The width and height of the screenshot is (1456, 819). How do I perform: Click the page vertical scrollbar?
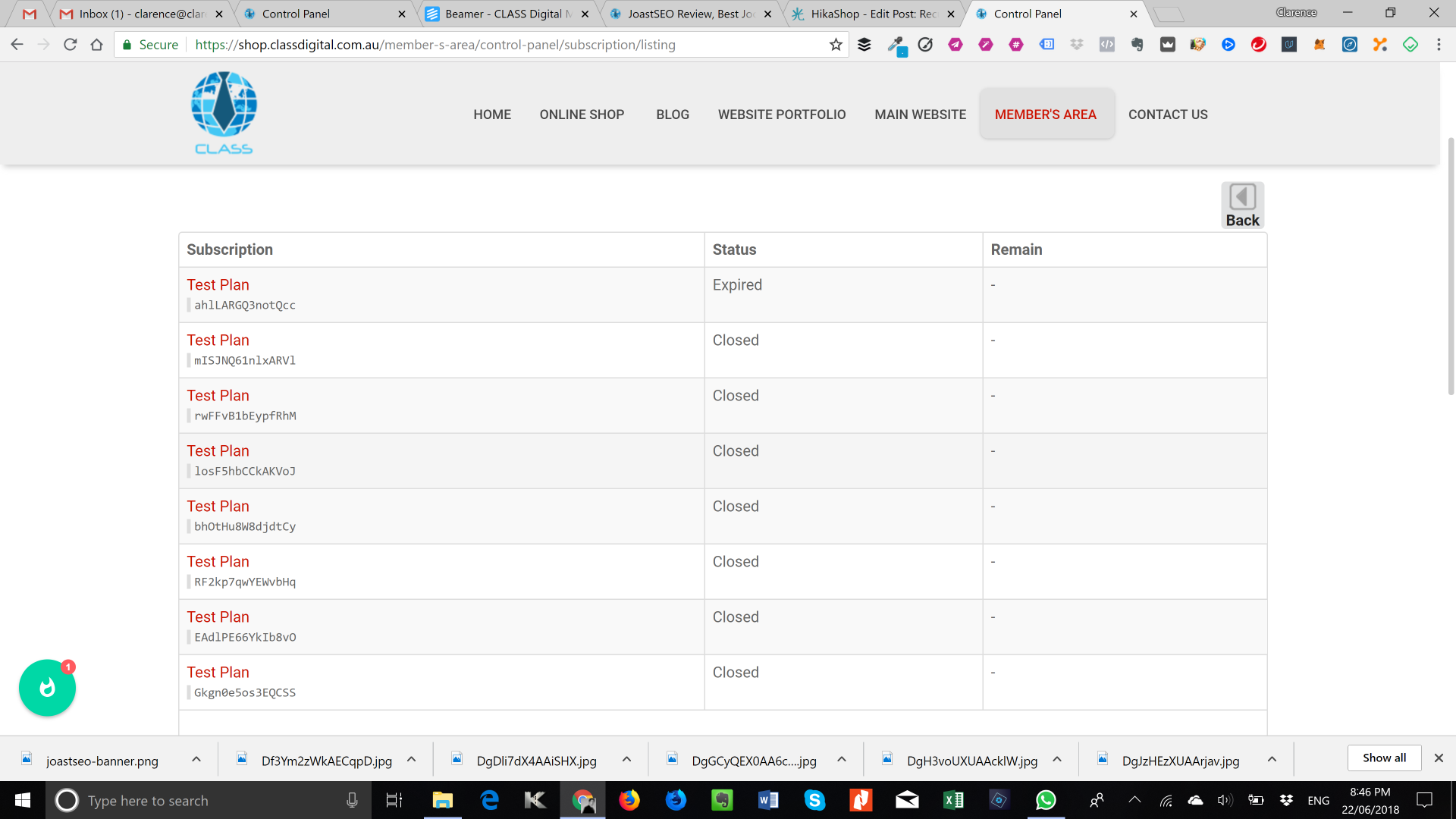1451,265
